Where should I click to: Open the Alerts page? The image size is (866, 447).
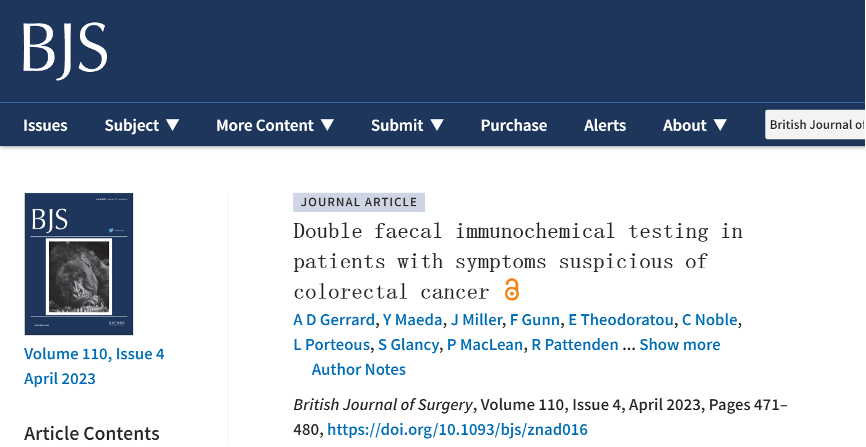pos(605,125)
